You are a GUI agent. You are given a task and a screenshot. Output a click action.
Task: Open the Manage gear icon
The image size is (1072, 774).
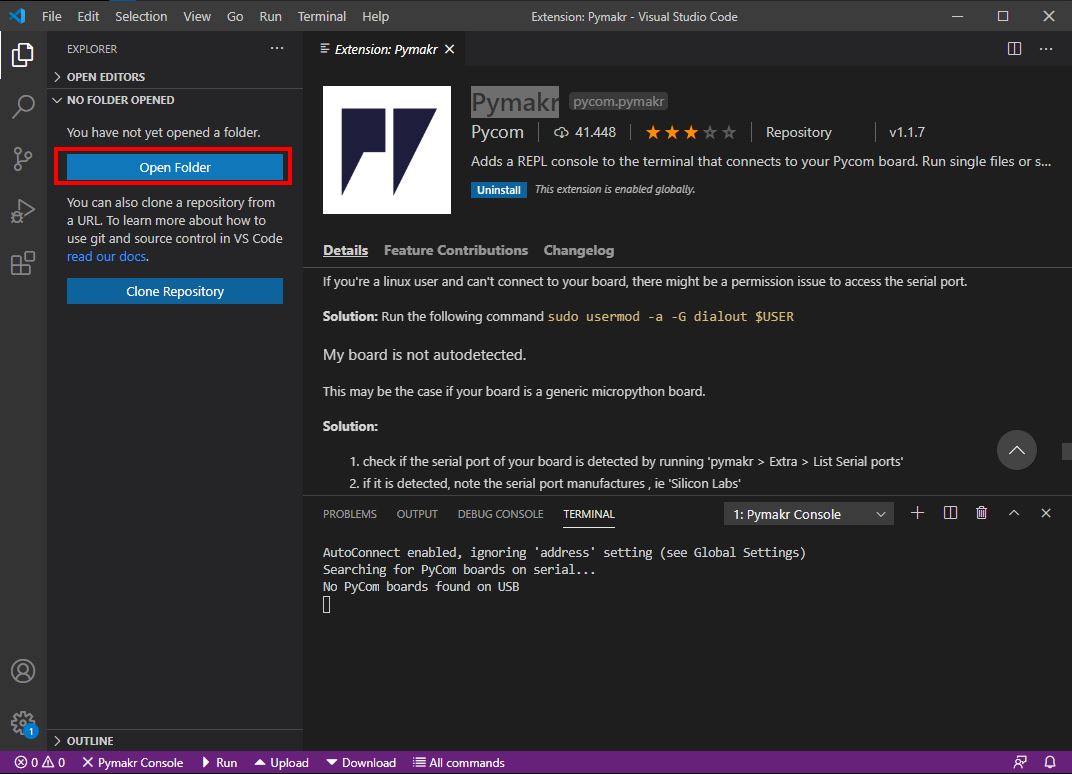click(x=23, y=723)
